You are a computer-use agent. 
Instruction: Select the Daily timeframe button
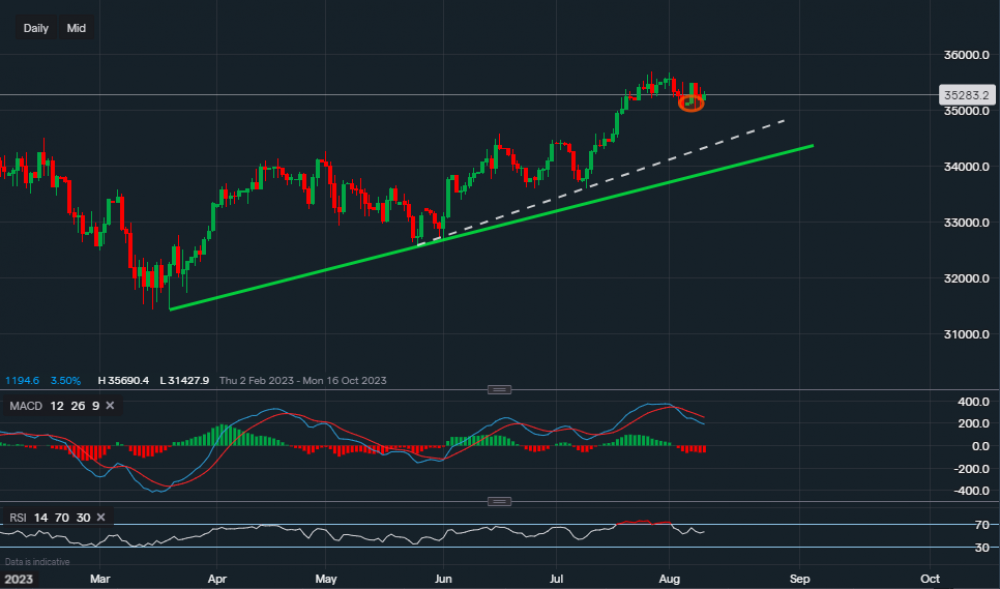[35, 28]
